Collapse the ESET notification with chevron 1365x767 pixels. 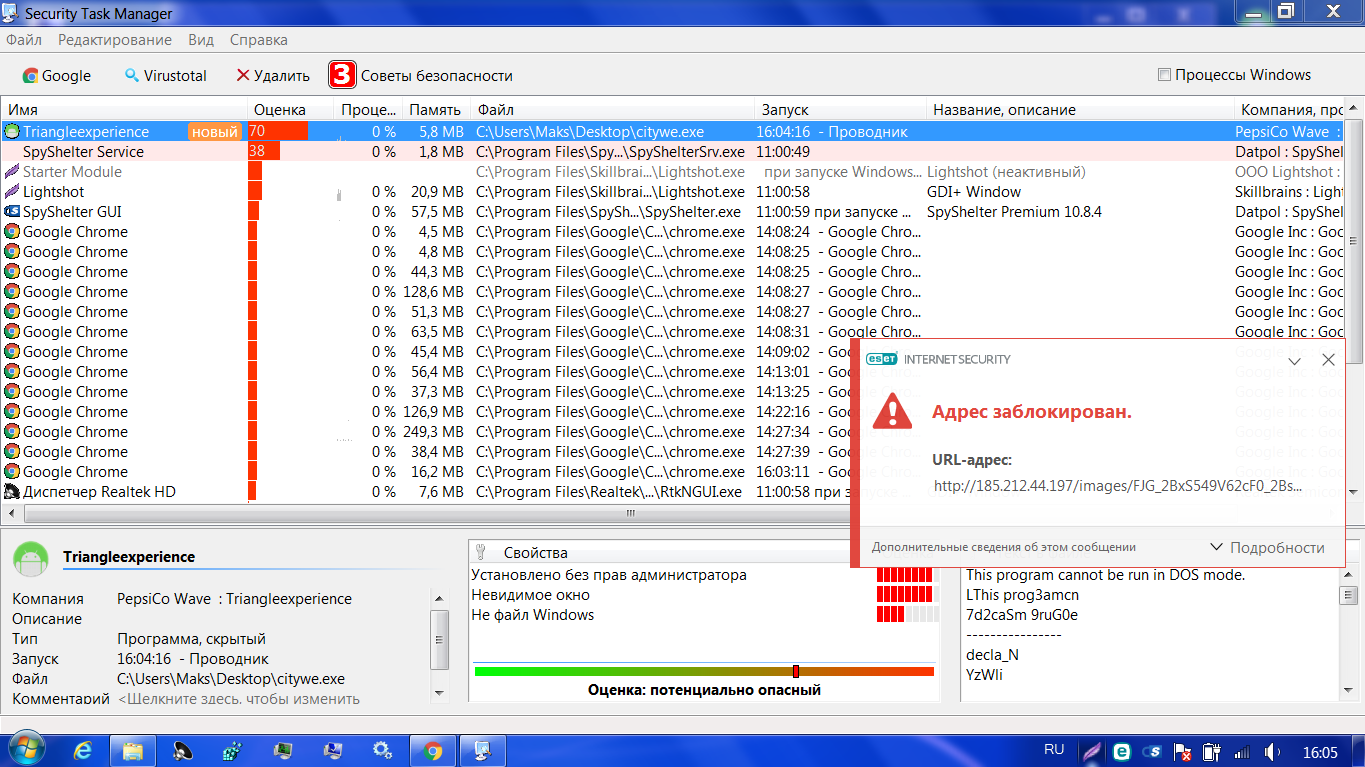pyautogui.click(x=1294, y=360)
